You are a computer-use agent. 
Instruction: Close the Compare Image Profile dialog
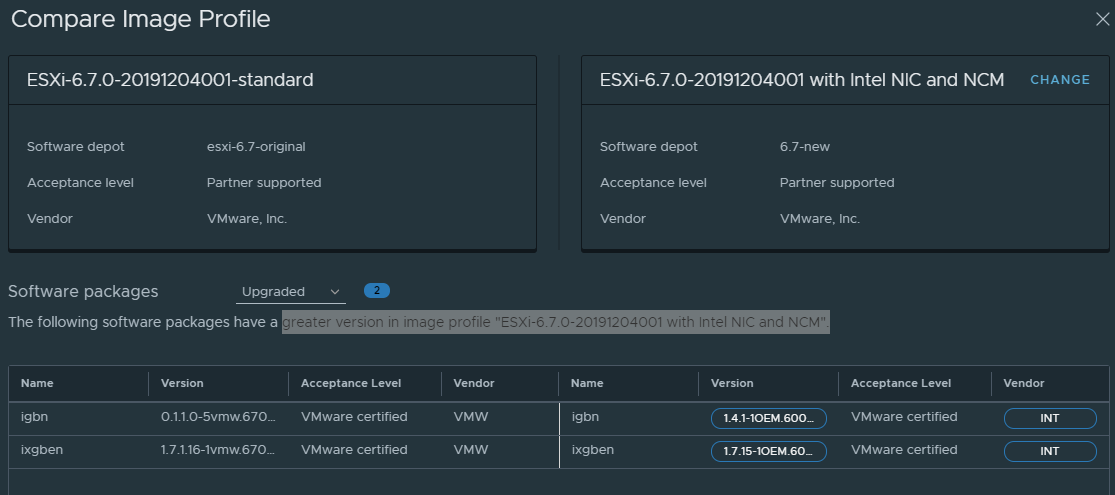(x=1102, y=19)
